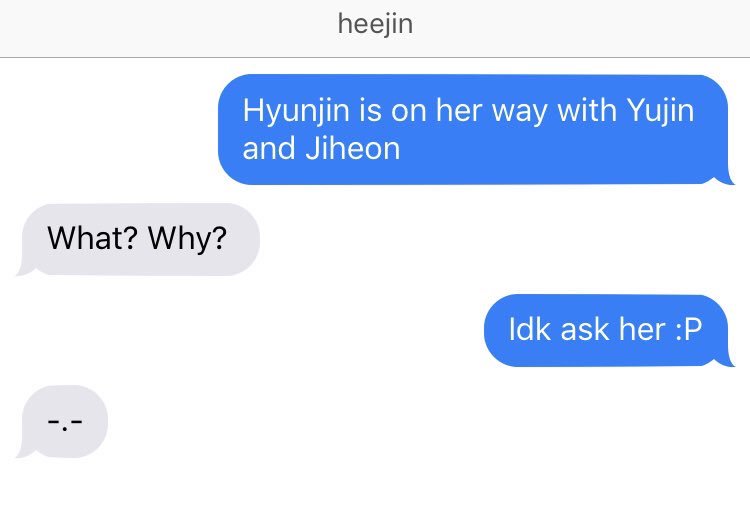Click the name "Yujin" in the blue bubble
This screenshot has width=750, height=507.
pyautogui.click(x=660, y=111)
